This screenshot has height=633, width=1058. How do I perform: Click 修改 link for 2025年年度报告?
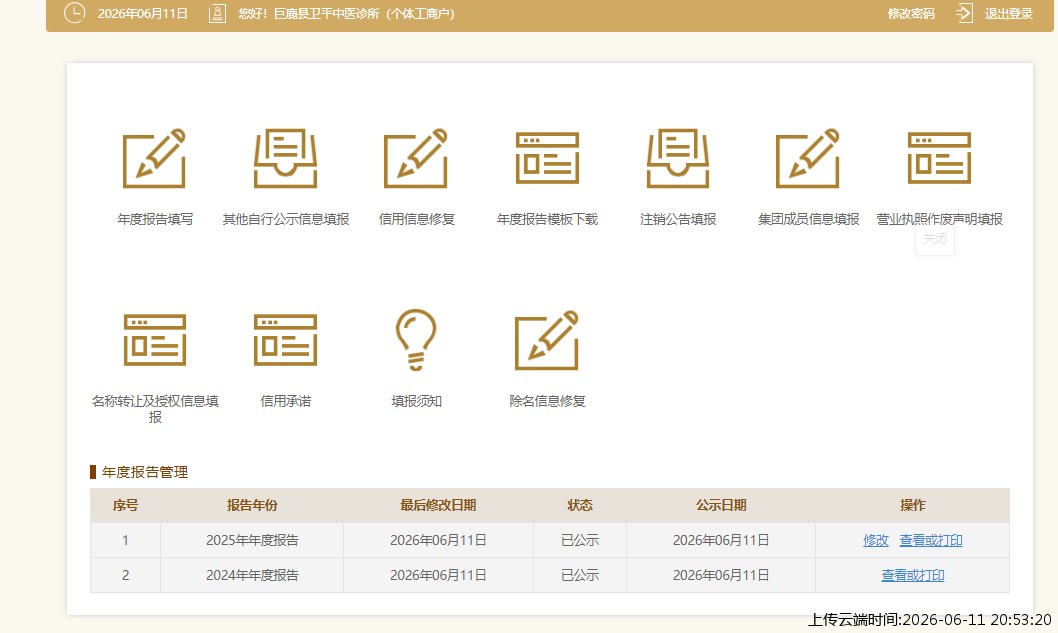[876, 540]
